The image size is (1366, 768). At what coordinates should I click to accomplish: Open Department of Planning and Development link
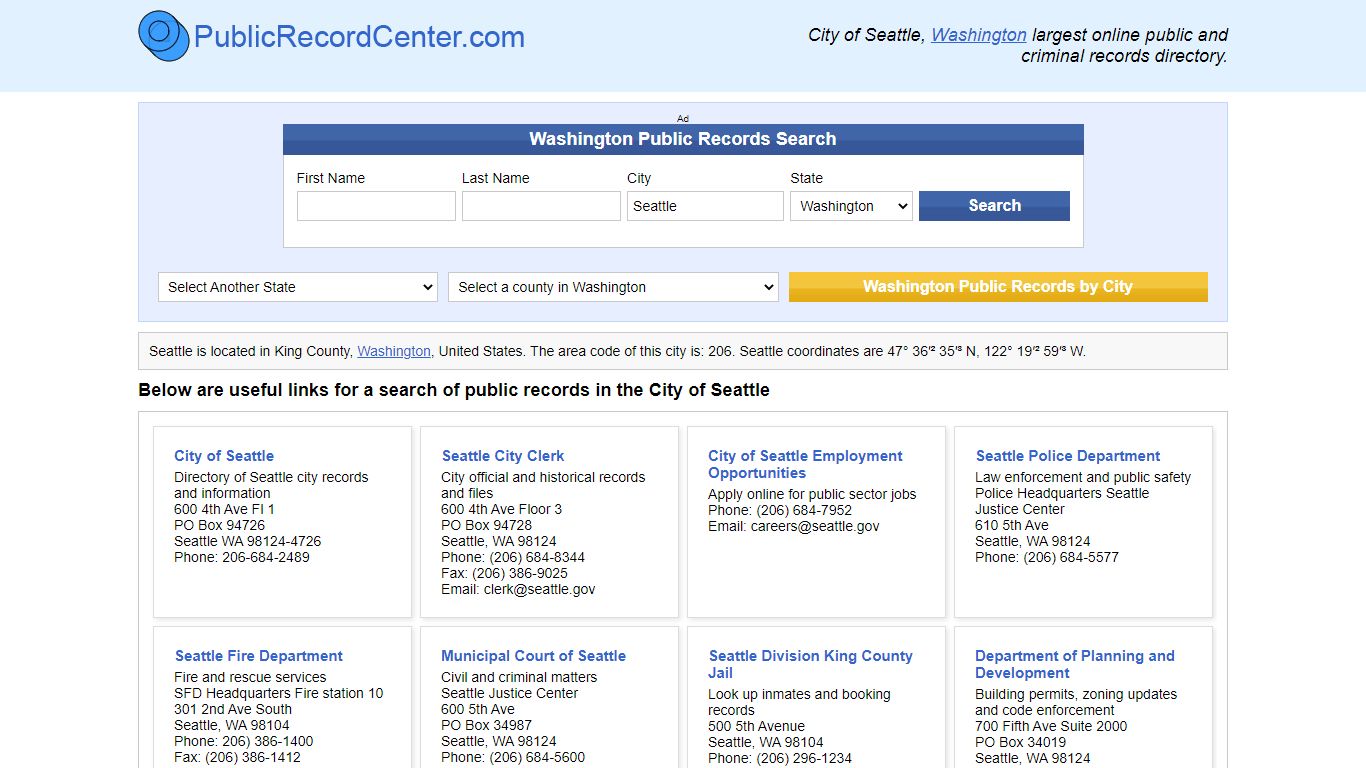1075,664
